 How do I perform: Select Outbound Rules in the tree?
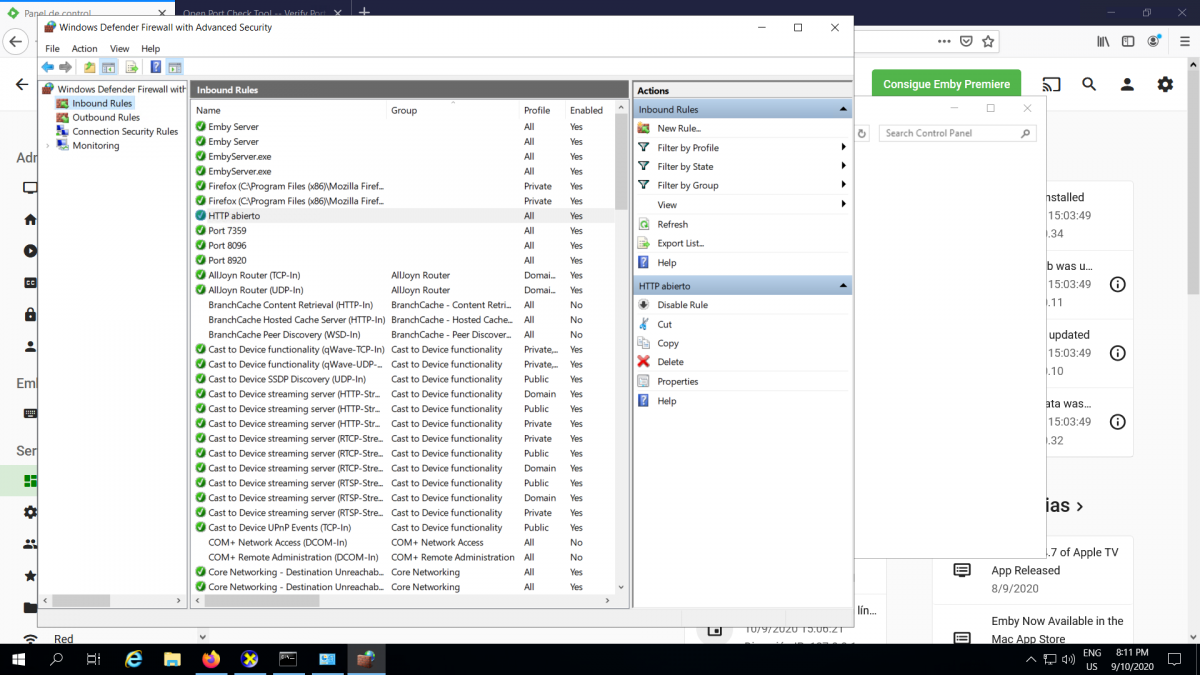pos(105,117)
